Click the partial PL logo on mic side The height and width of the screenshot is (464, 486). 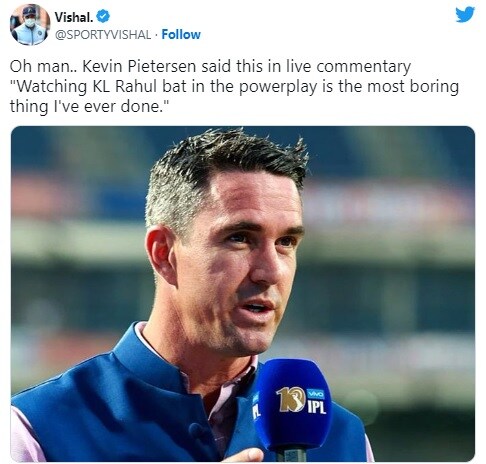click(256, 409)
